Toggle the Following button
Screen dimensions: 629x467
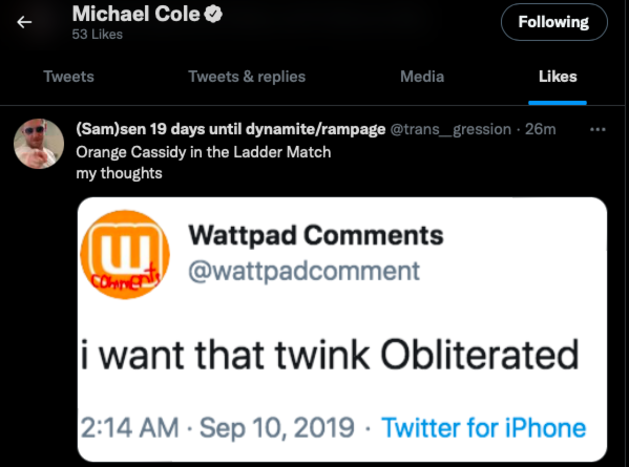[553, 22]
